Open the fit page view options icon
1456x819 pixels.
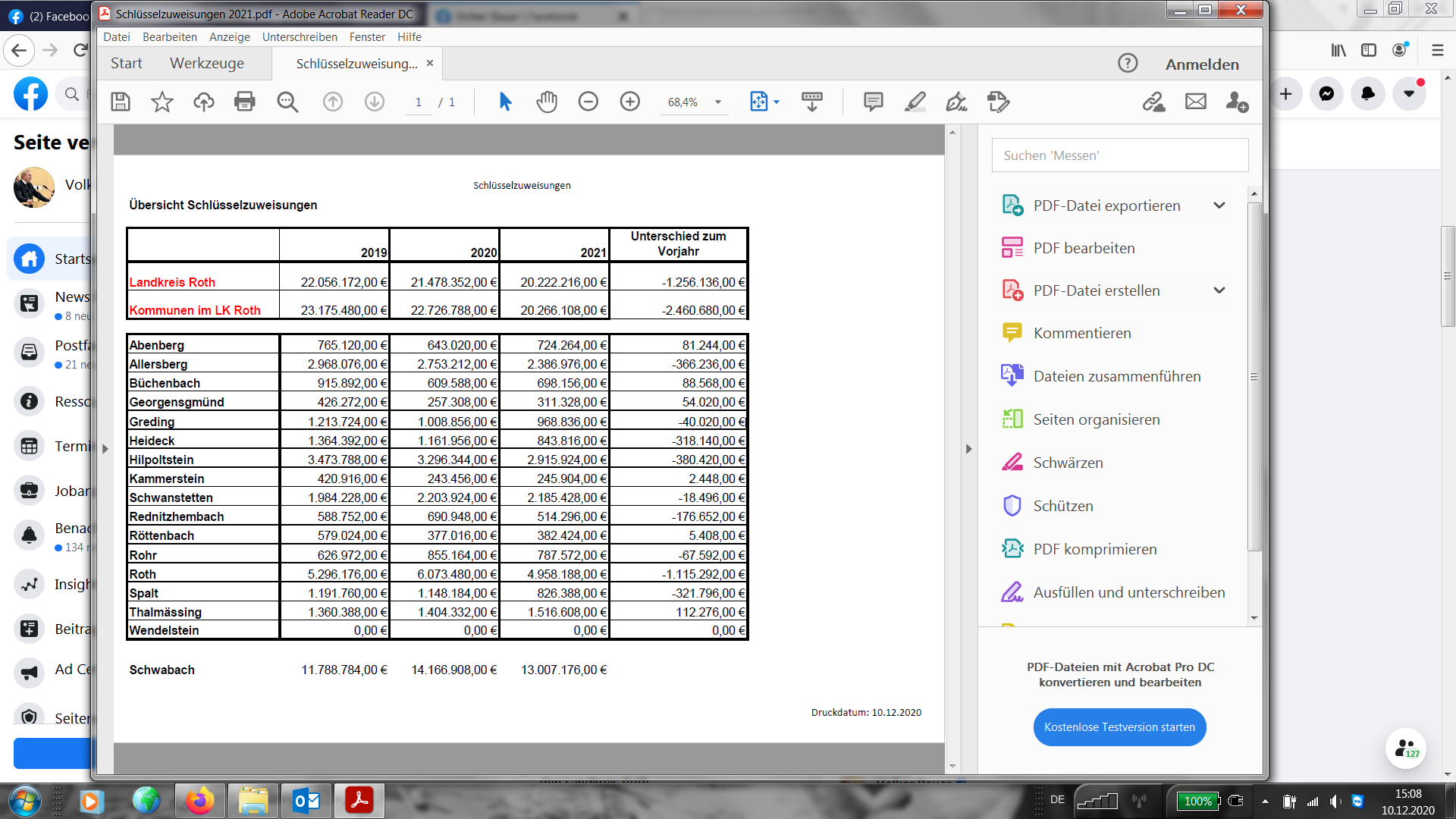[x=764, y=102]
